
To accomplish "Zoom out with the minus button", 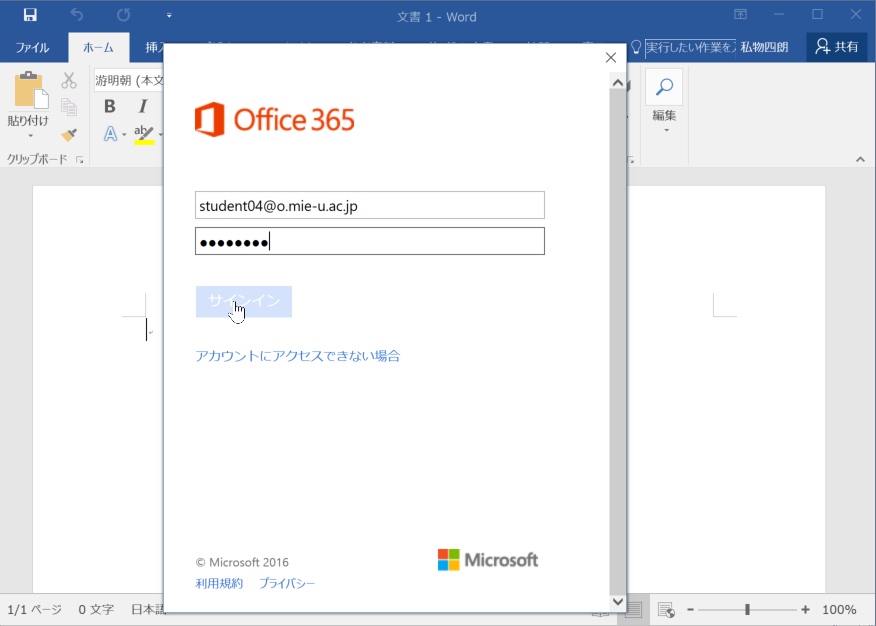I will click(x=691, y=610).
